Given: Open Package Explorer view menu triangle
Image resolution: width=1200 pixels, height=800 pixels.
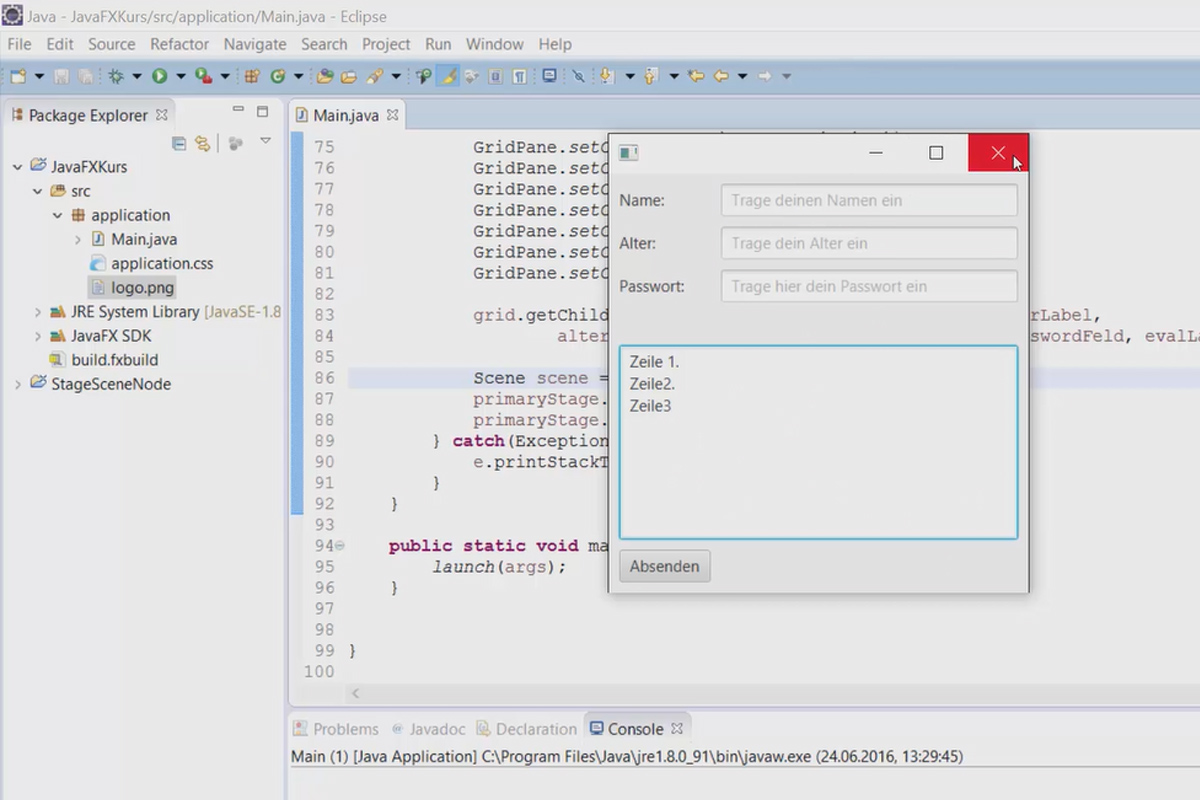Looking at the screenshot, I should click(x=265, y=142).
